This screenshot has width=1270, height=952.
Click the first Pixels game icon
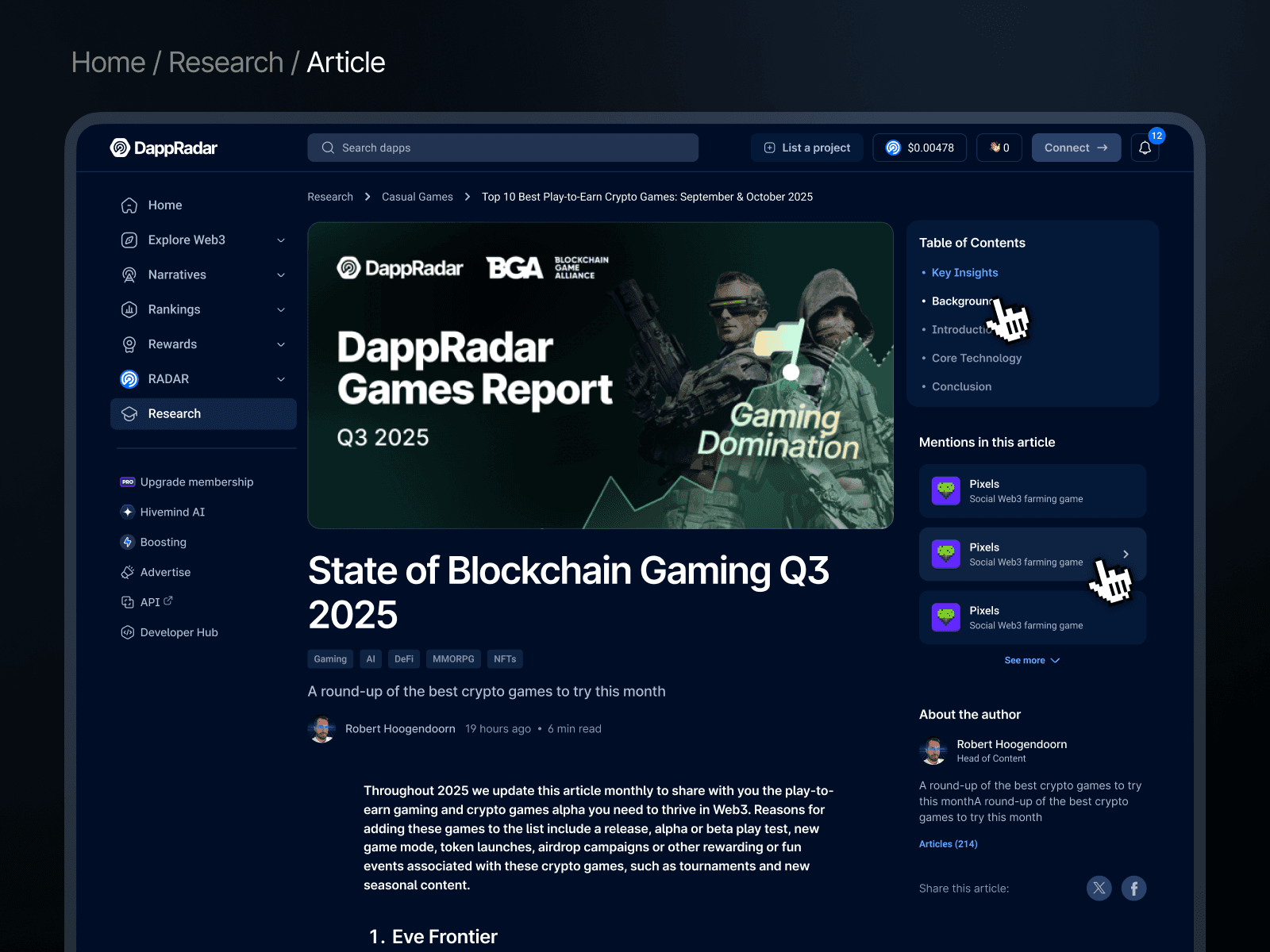pyautogui.click(x=945, y=491)
